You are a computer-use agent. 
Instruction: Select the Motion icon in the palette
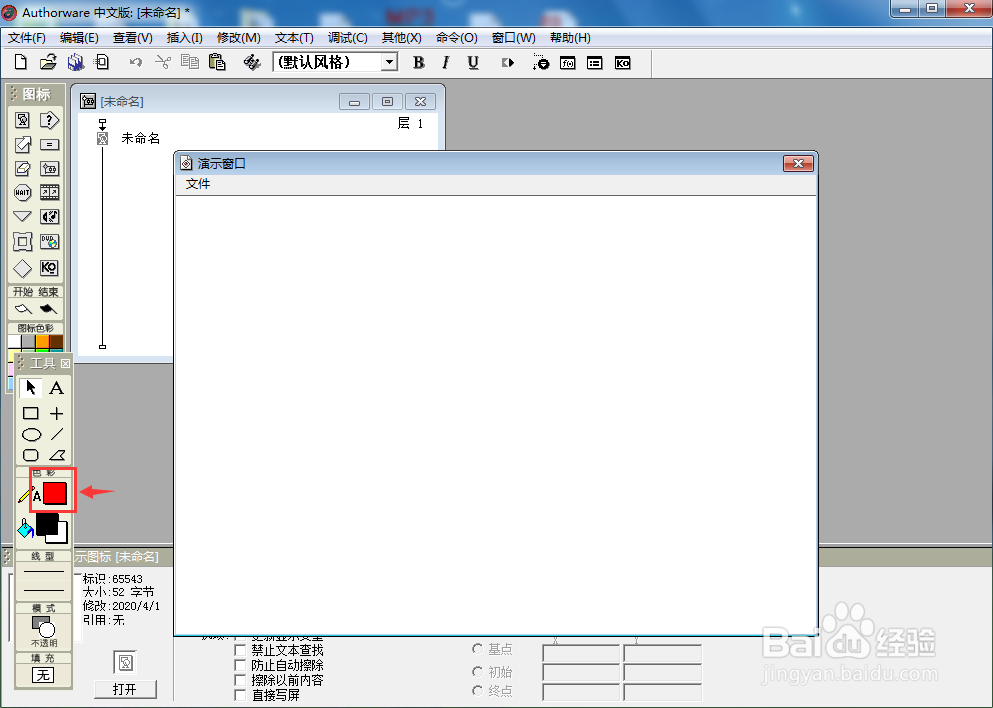coord(22,144)
